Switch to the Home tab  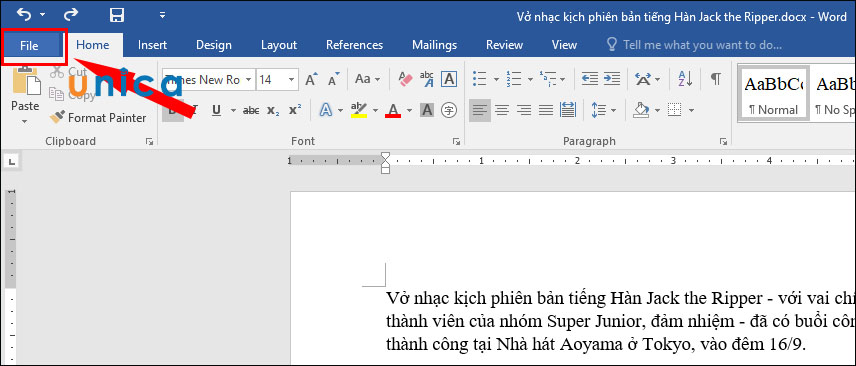pos(93,45)
